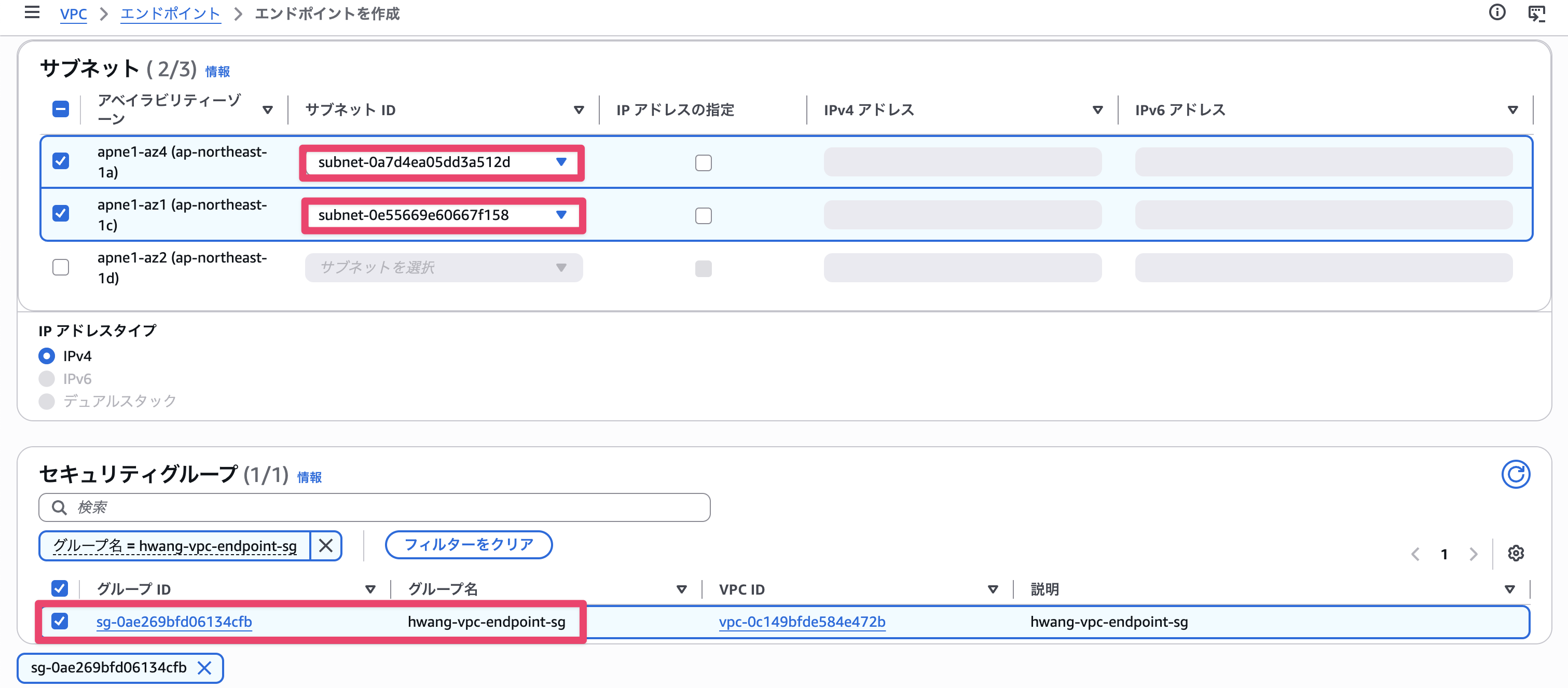This screenshot has width=1568, height=688.
Task: Select IPv4 address type radio
Action: [47, 355]
